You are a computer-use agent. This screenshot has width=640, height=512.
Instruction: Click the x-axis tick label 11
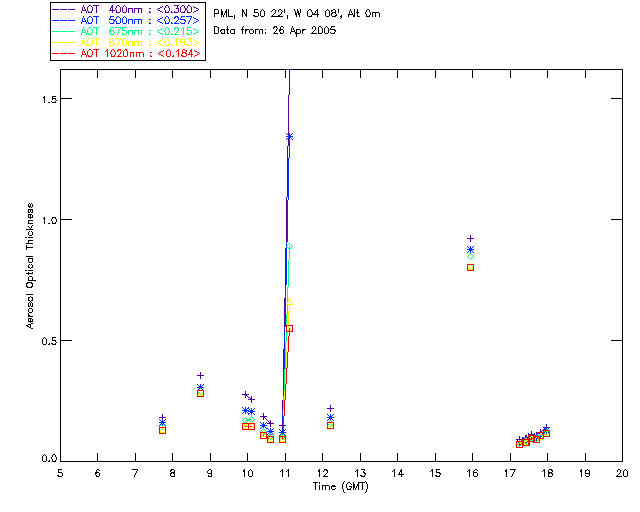tap(285, 473)
